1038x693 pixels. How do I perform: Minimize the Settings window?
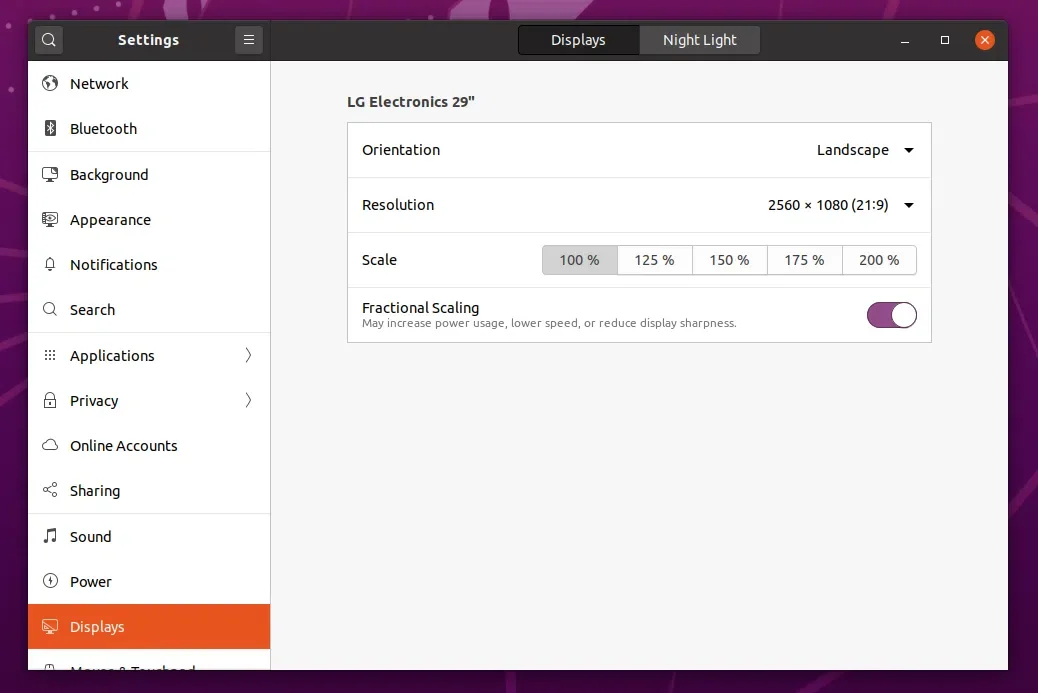[905, 40]
